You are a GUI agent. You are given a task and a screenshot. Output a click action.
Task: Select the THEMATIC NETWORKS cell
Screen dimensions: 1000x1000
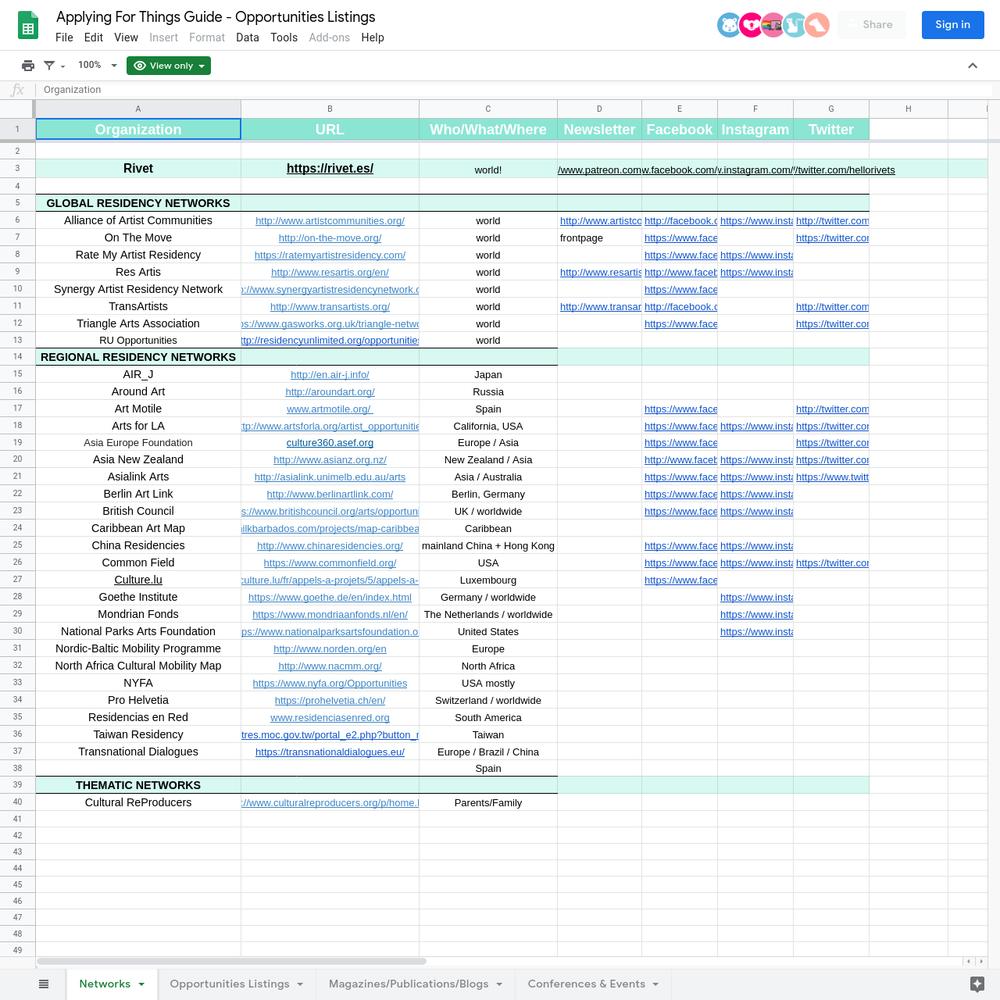point(138,785)
